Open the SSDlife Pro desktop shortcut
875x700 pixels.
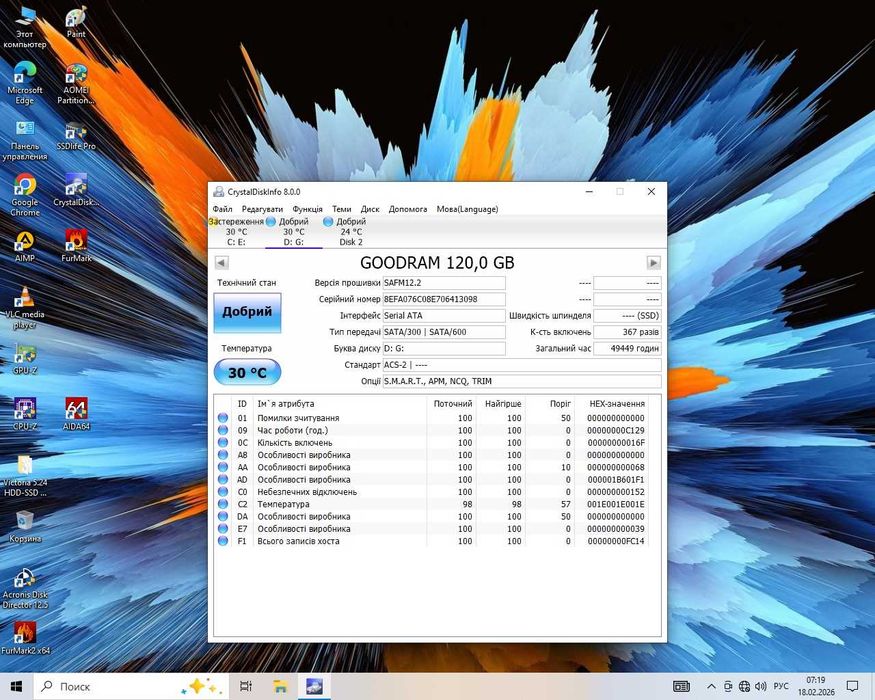click(76, 136)
